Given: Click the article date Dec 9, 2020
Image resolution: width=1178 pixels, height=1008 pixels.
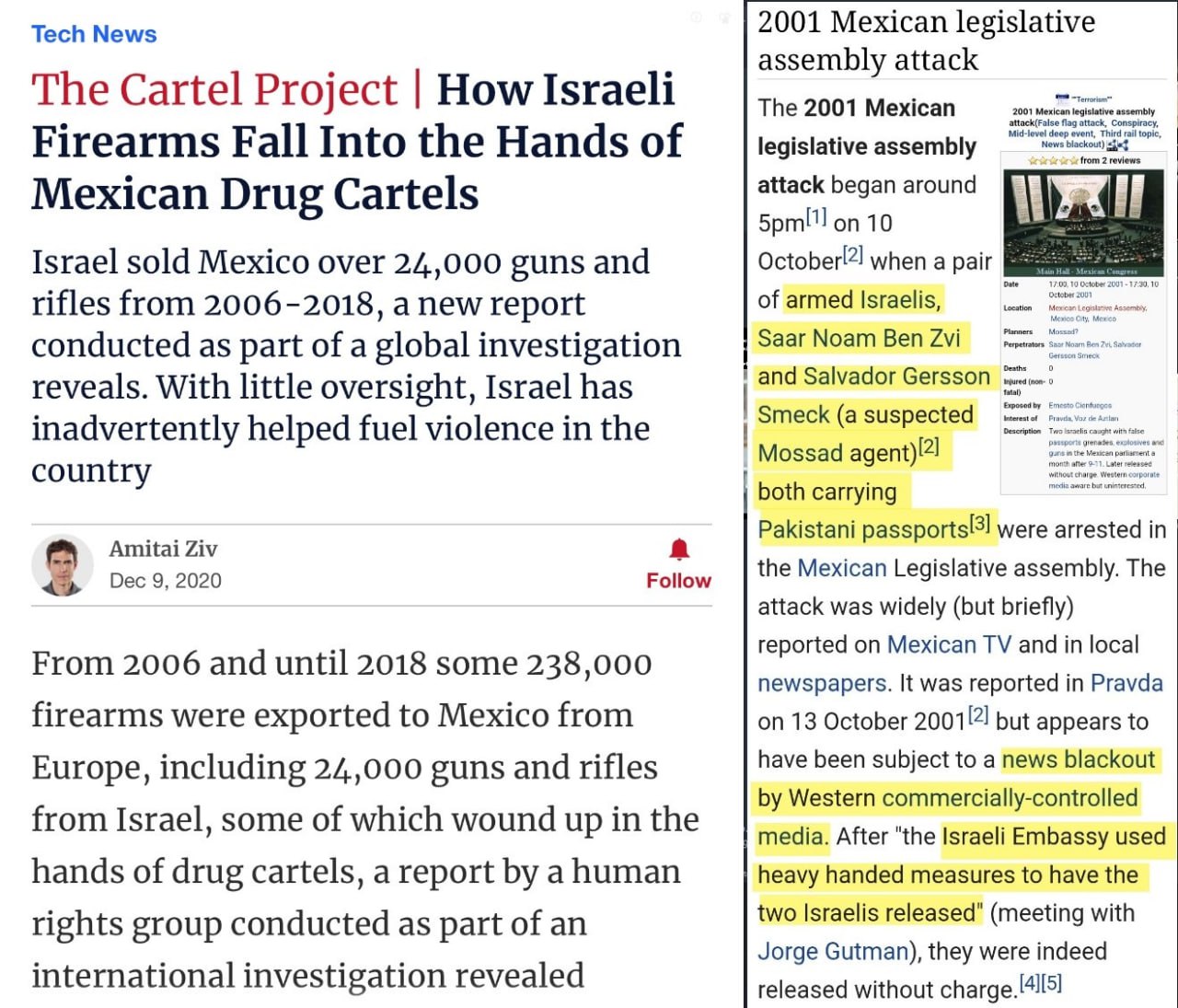Looking at the screenshot, I should tap(166, 581).
